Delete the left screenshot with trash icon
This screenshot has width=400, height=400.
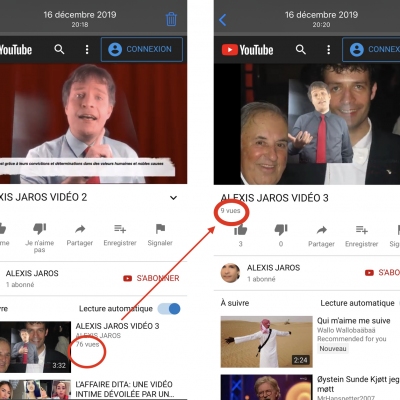coord(171,19)
